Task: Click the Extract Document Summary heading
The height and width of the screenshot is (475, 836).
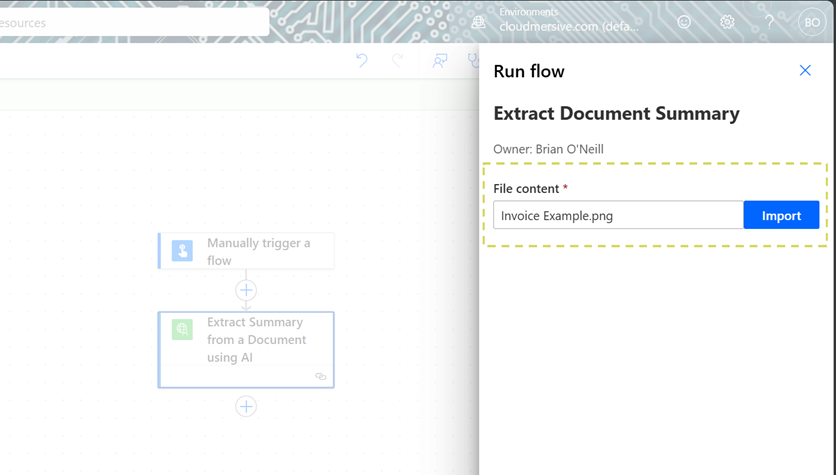Action: [616, 114]
